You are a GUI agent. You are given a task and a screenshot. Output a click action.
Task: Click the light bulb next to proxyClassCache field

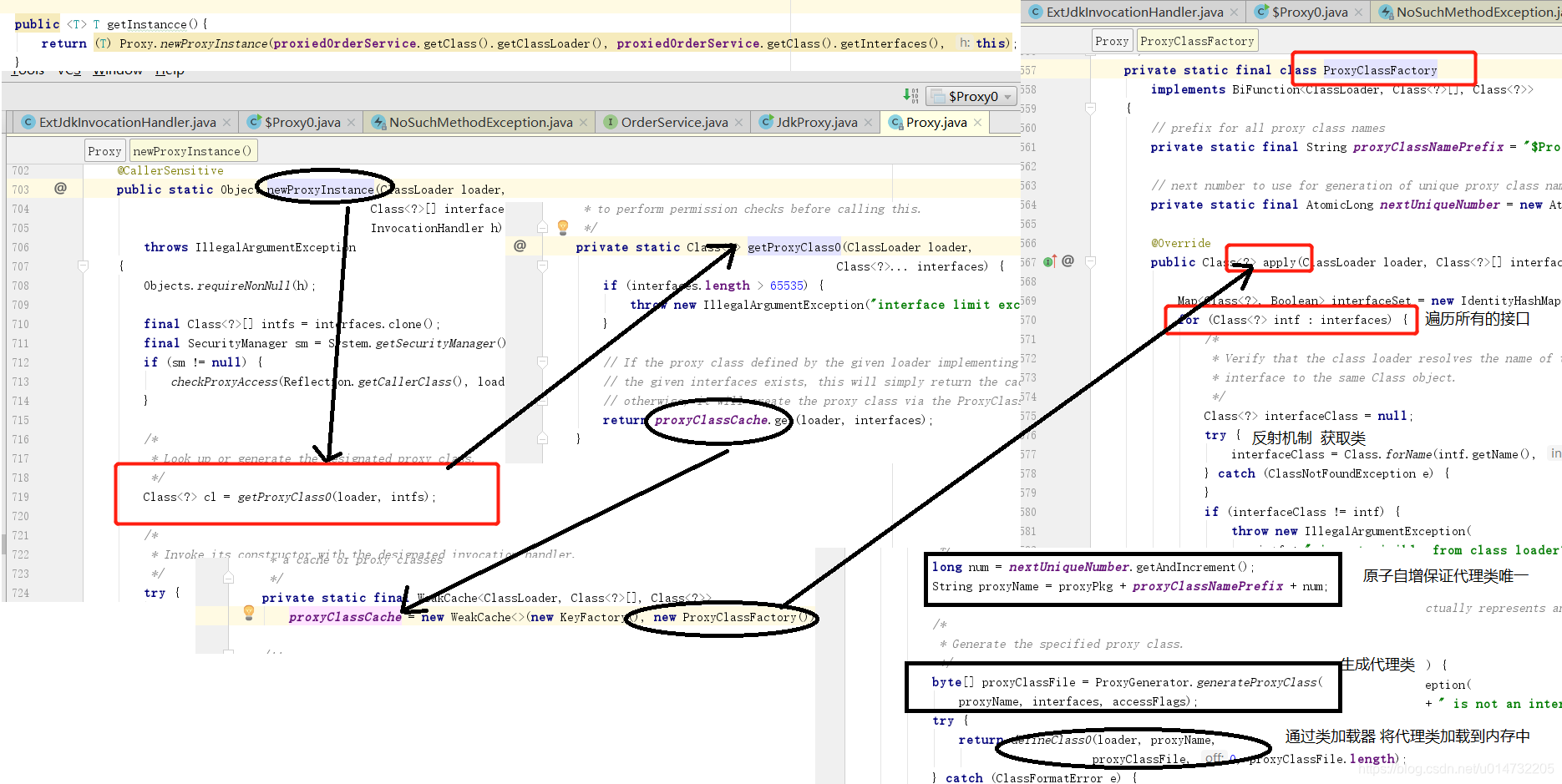point(248,612)
